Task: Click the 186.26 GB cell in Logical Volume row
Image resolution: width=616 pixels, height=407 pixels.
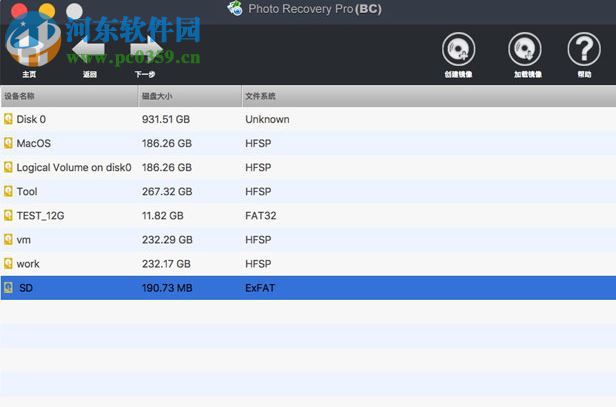Action: 167,167
